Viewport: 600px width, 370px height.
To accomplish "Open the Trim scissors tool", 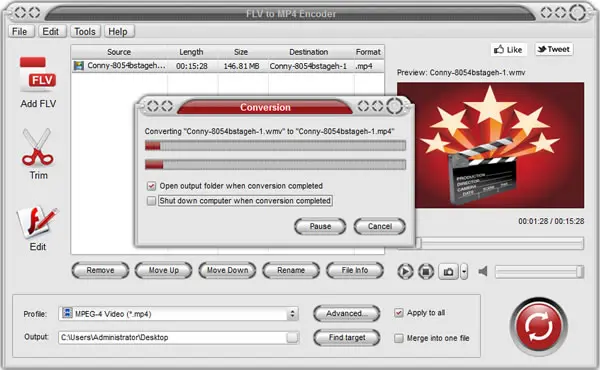I will (x=38, y=147).
